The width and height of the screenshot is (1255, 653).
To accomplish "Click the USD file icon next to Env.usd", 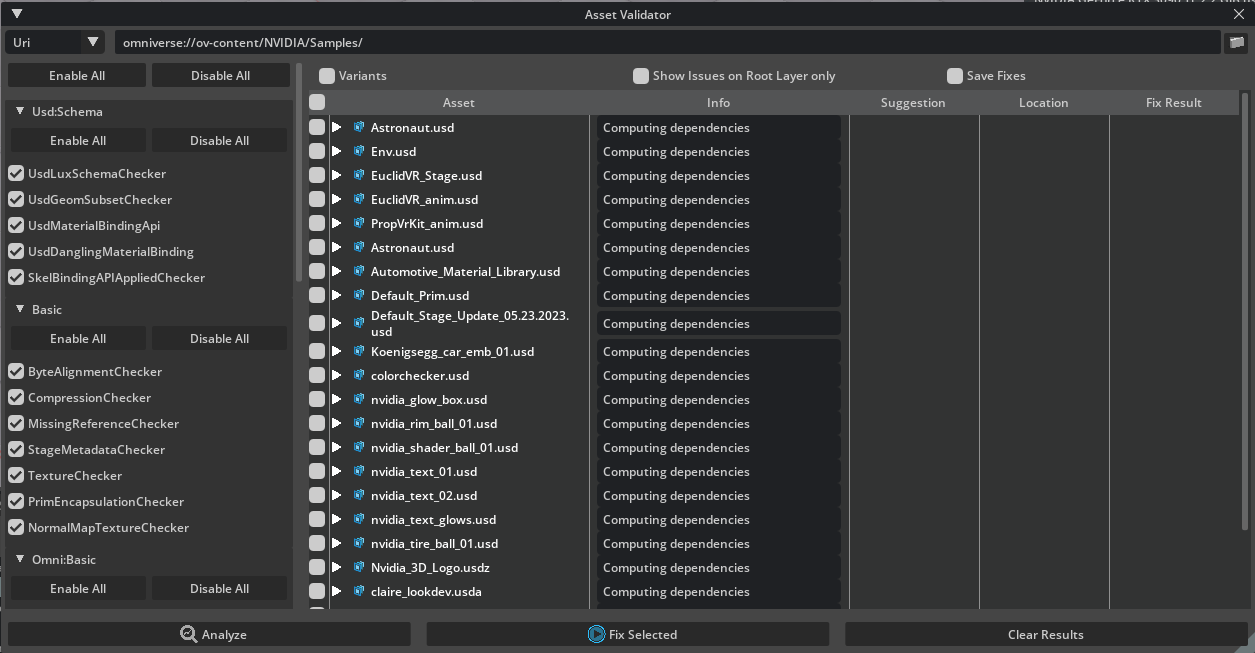I will [359, 151].
